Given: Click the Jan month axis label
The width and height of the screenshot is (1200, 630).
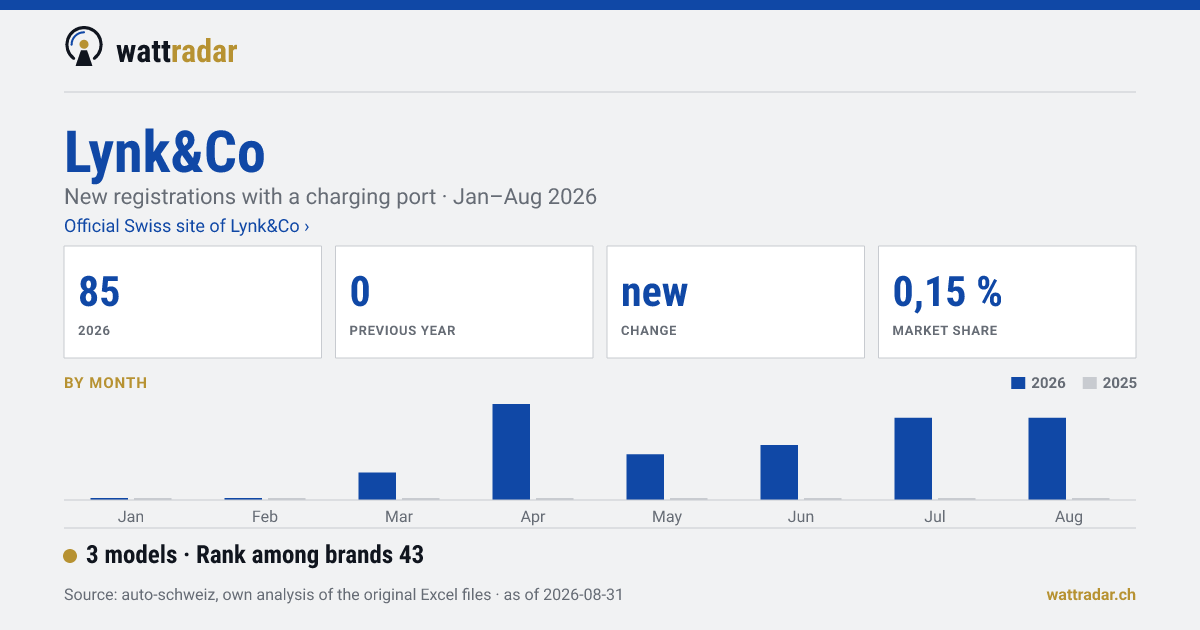Looking at the screenshot, I should (x=131, y=516).
